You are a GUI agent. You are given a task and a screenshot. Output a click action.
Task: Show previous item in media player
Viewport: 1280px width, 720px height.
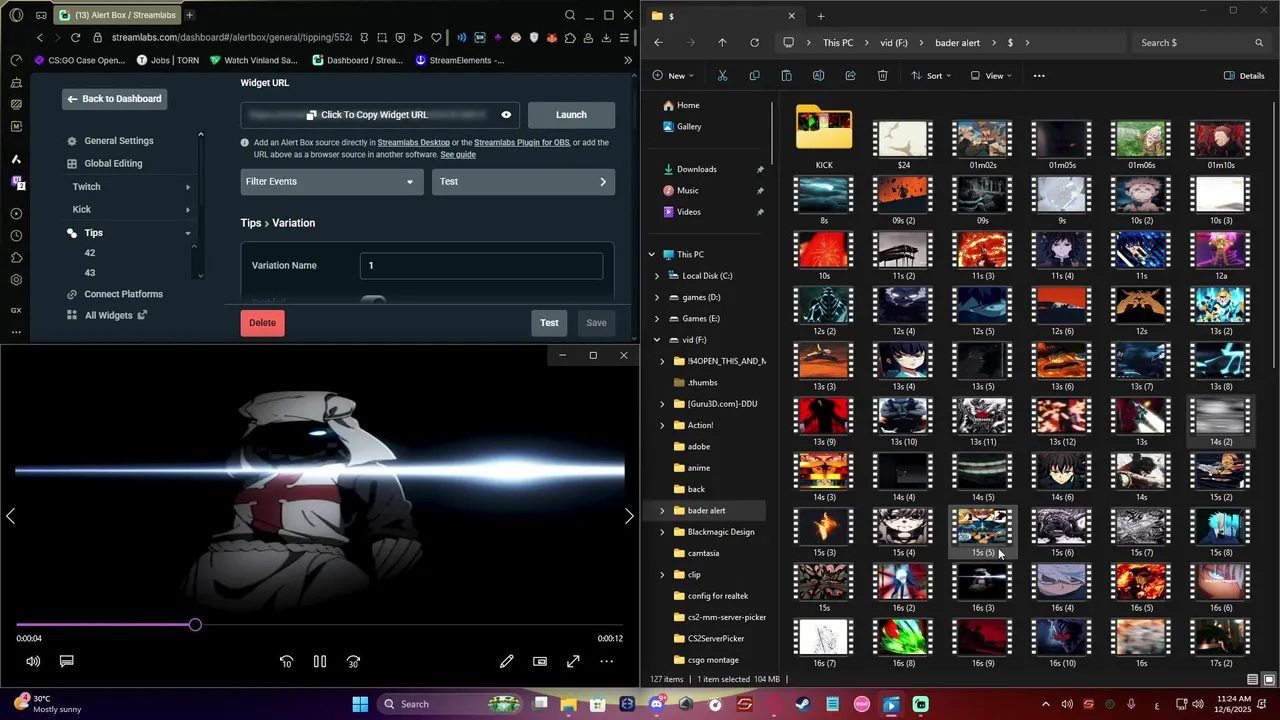(11, 516)
